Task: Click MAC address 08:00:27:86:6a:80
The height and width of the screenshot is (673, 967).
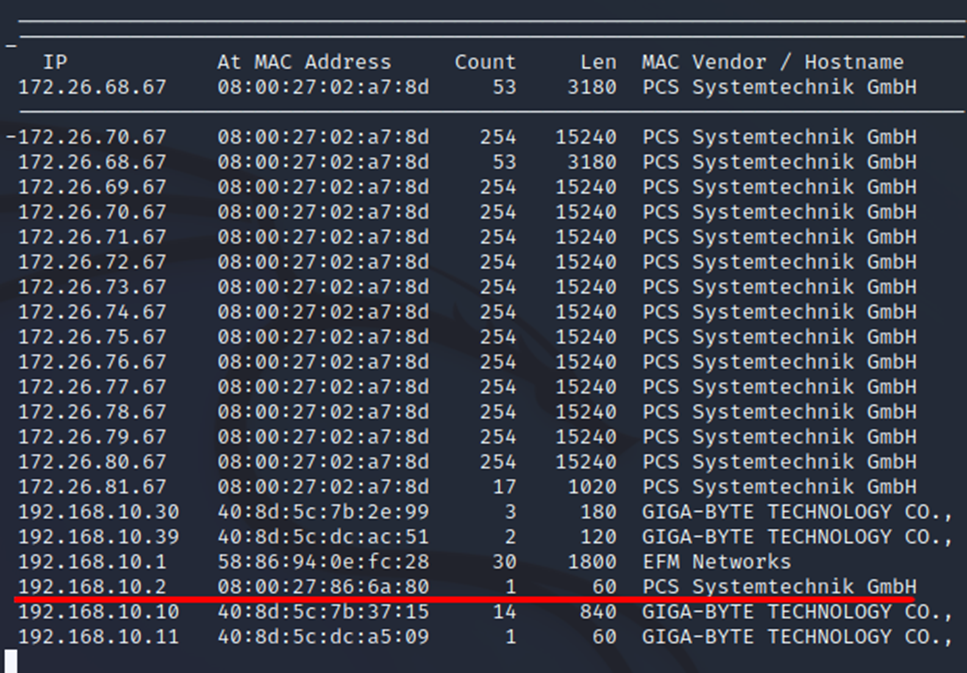Action: click(323, 587)
